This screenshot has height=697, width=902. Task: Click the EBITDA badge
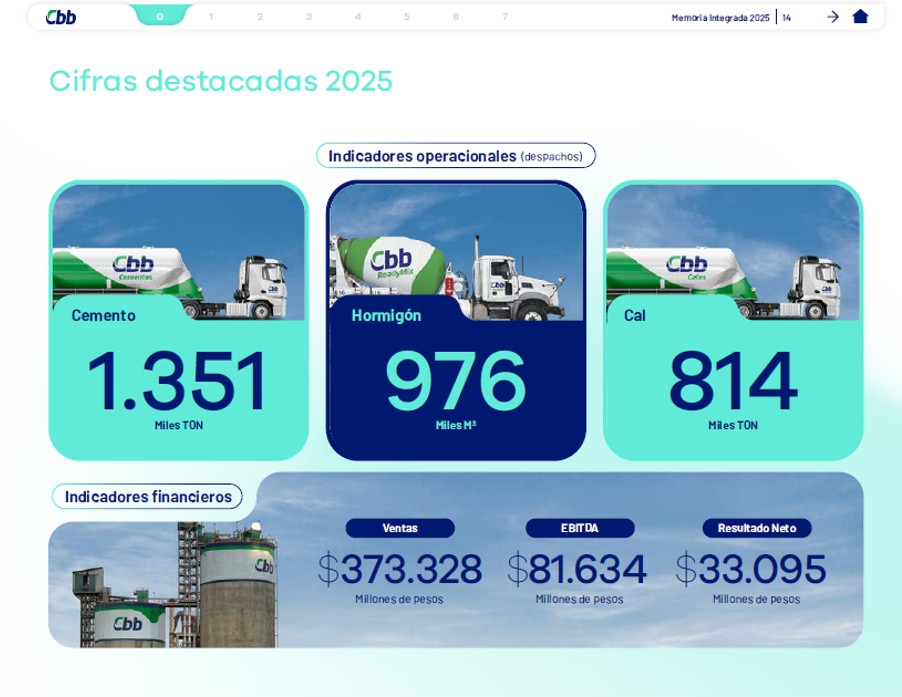(x=580, y=528)
